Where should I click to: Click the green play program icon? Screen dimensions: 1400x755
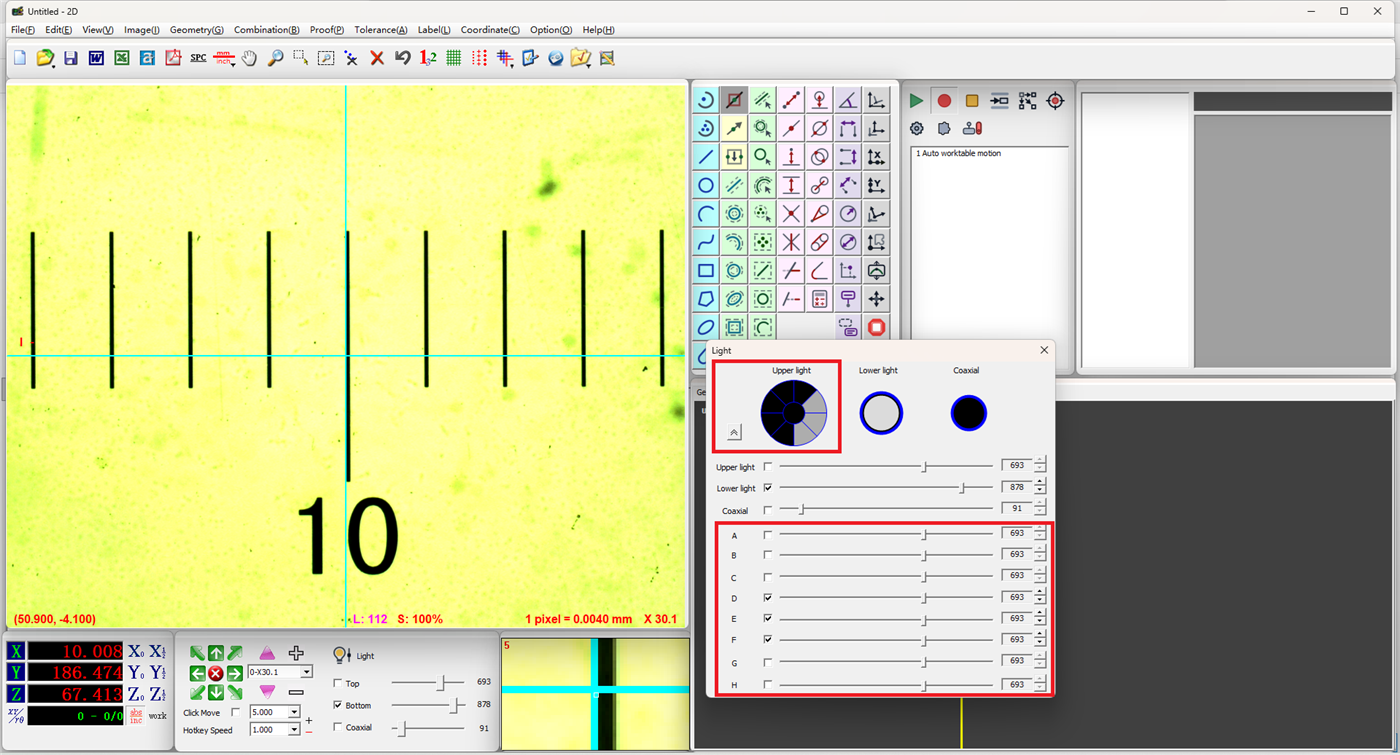916,101
